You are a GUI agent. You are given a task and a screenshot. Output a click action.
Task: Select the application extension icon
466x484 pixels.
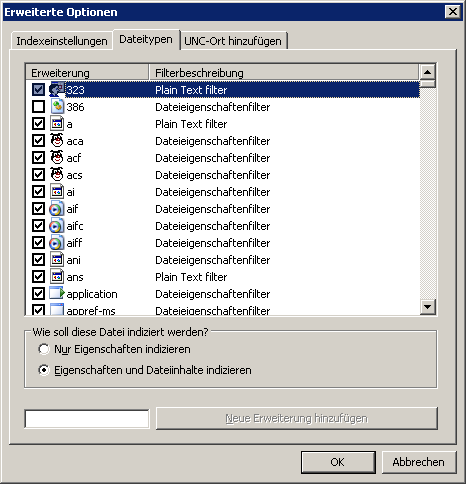click(57, 293)
